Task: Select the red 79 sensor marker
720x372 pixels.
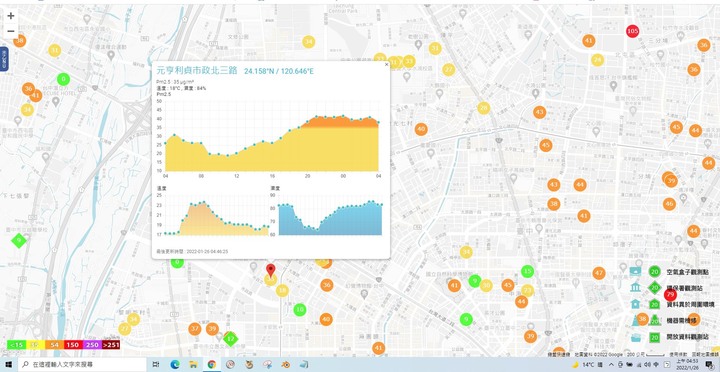Action: pos(670,294)
